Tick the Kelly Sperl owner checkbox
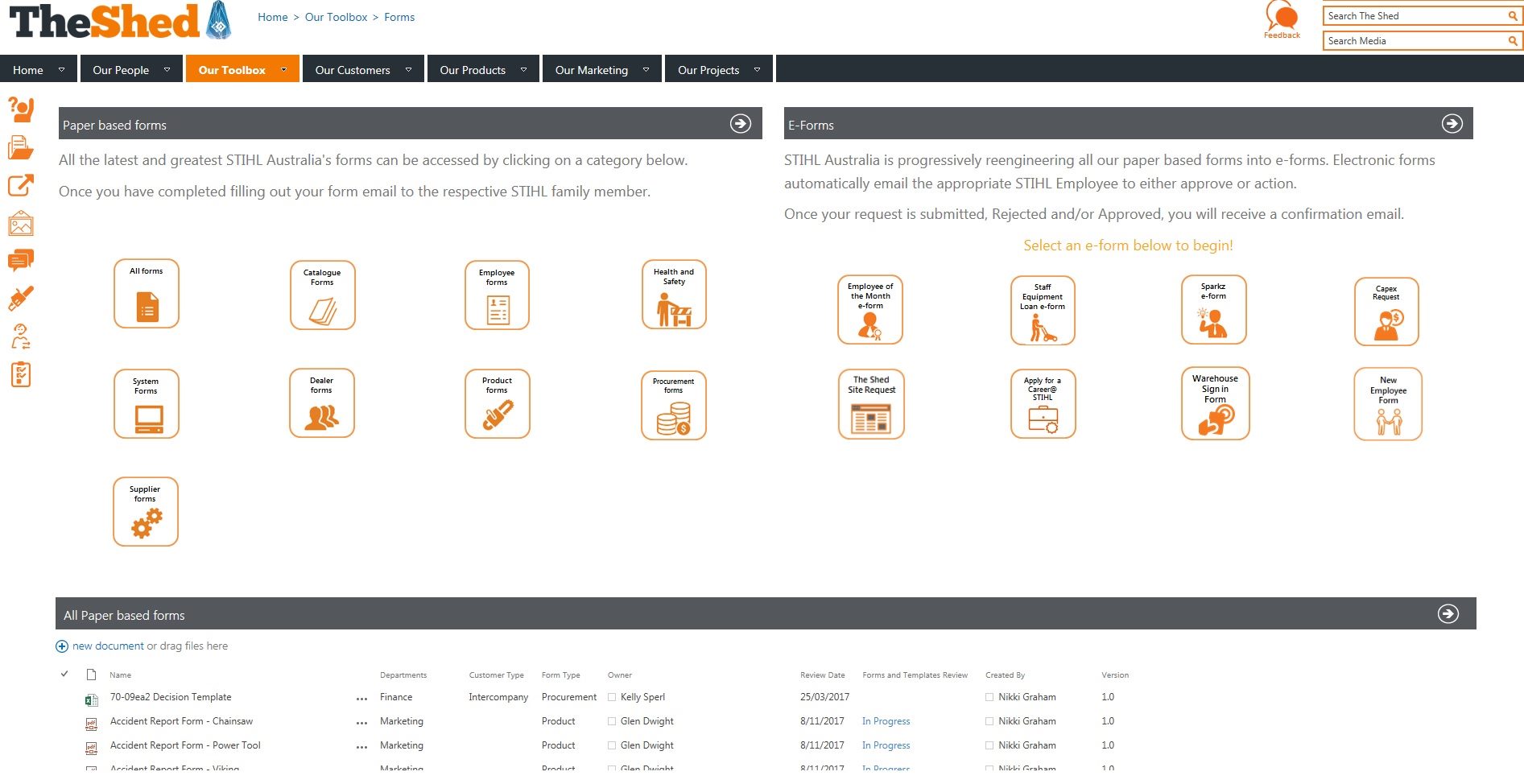This screenshot has width=1524, height=784. point(612,697)
